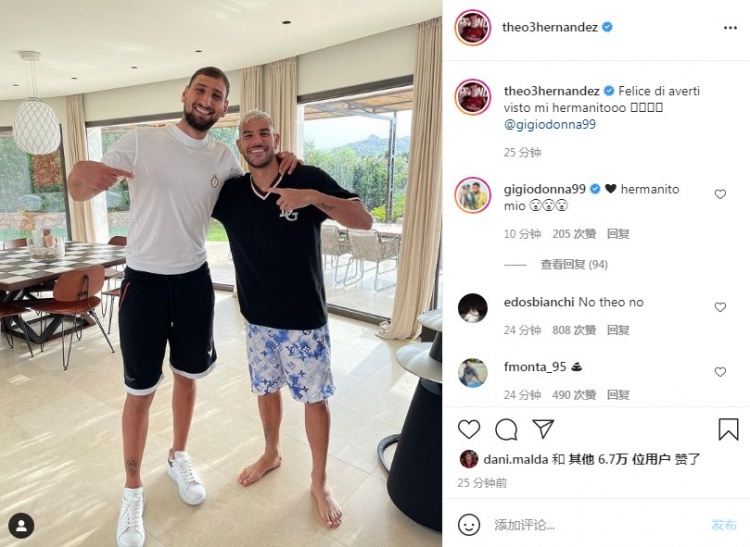The image size is (750, 547).
Task: Save post with bookmark icon
Action: tap(728, 429)
